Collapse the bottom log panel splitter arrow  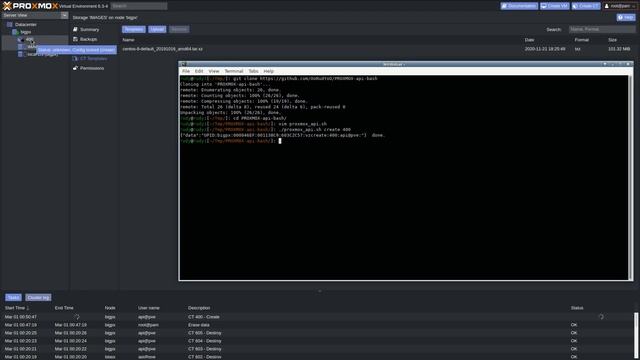(320, 291)
